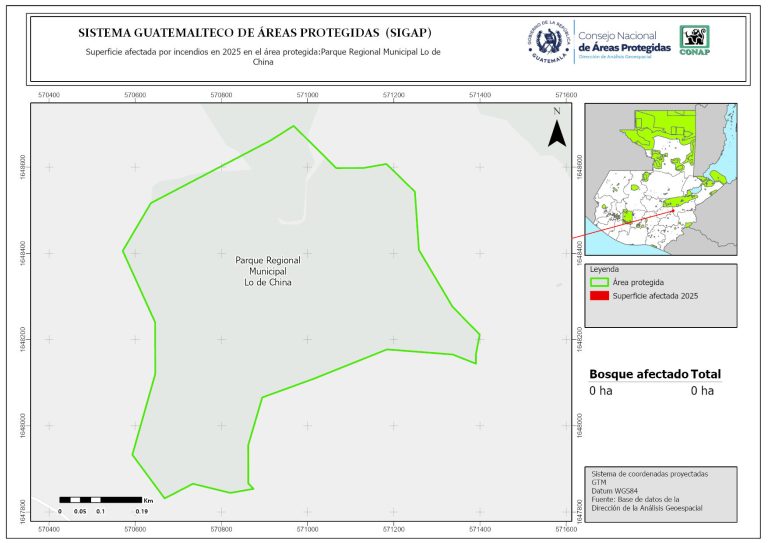Click the red locator line in the inset map
This screenshot has width=768, height=543.
(620, 220)
